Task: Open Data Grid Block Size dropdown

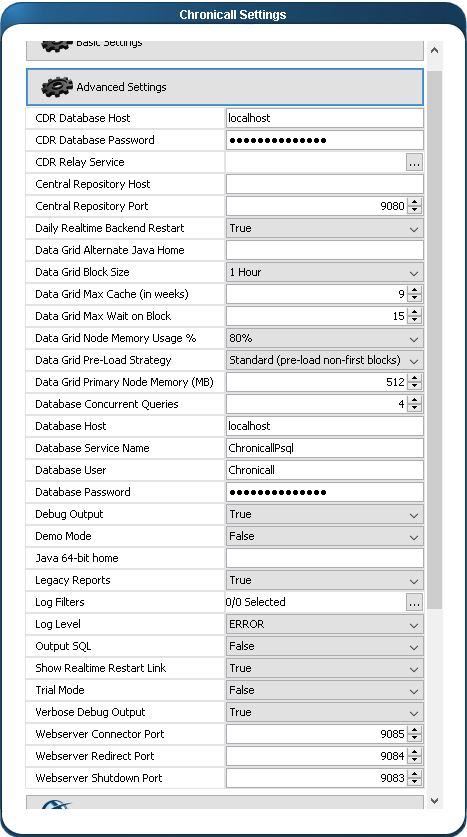Action: pyautogui.click(x=324, y=272)
